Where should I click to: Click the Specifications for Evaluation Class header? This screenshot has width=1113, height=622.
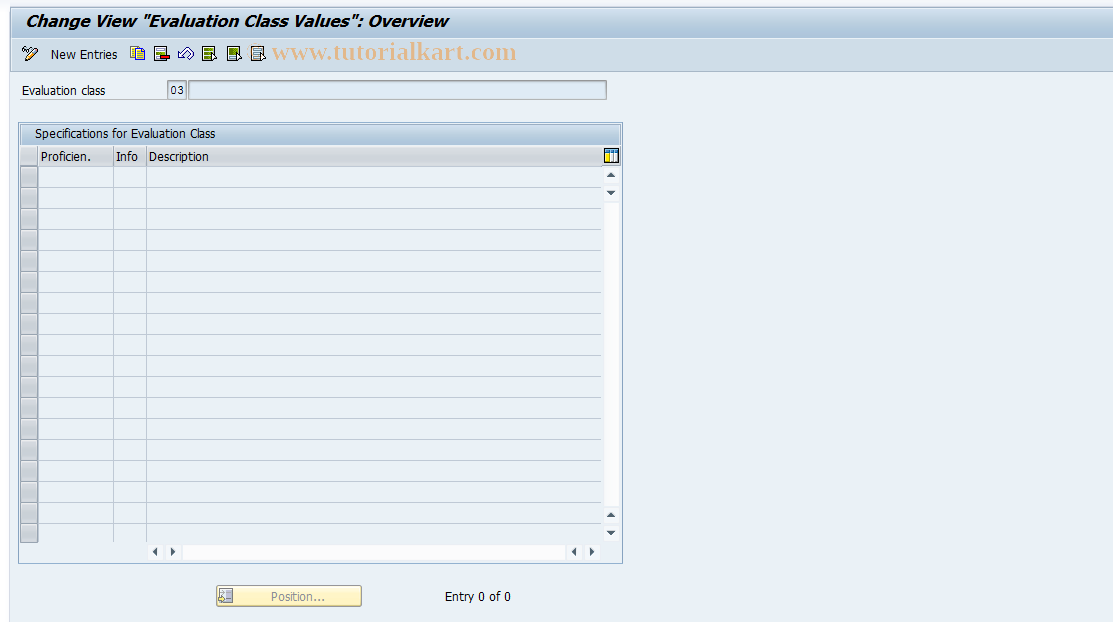pyautogui.click(x=125, y=133)
